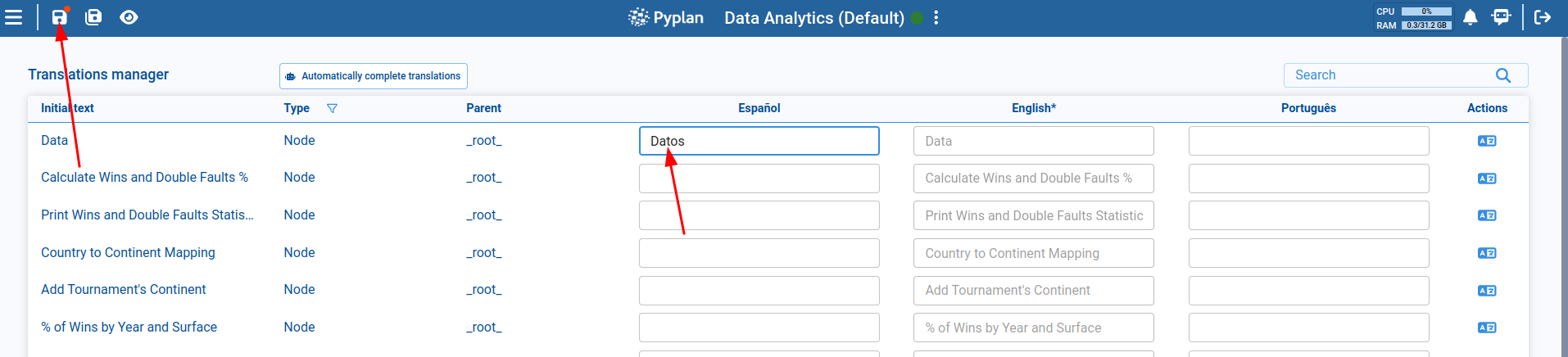Image resolution: width=1568 pixels, height=357 pixels.
Task: Open the hamburger main menu
Action: tap(14, 17)
